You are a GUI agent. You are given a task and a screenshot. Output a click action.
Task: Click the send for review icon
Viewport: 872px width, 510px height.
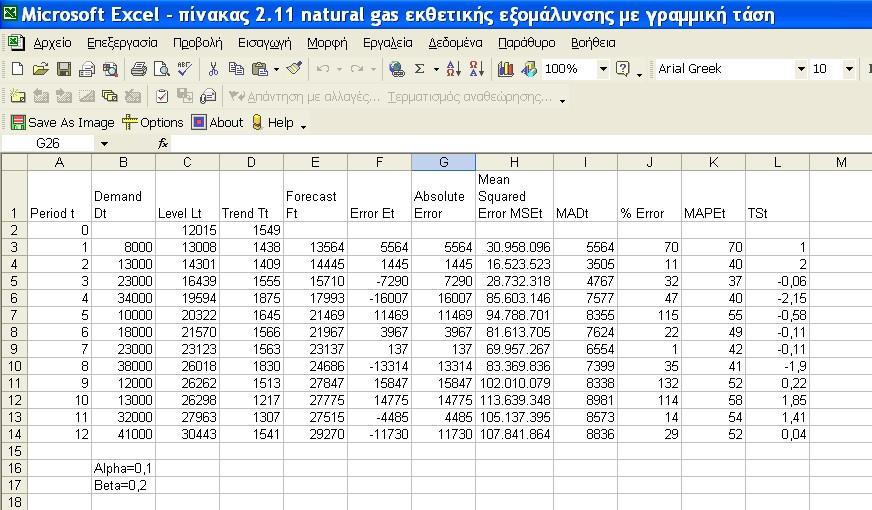click(208, 96)
